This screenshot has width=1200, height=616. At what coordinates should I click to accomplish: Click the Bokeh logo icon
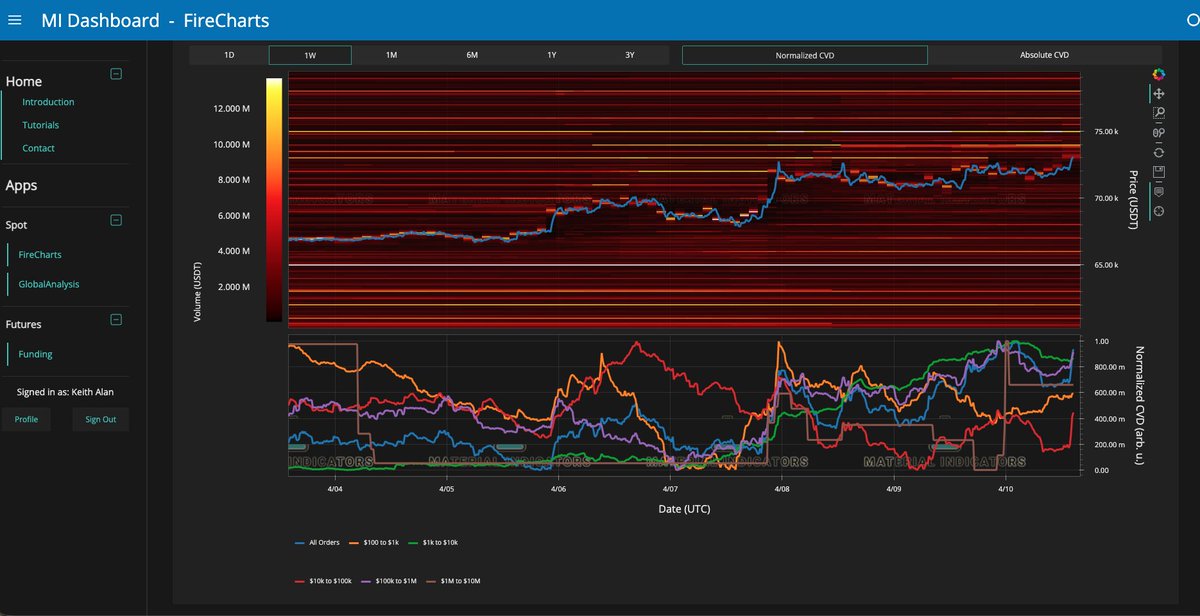coord(1159,74)
